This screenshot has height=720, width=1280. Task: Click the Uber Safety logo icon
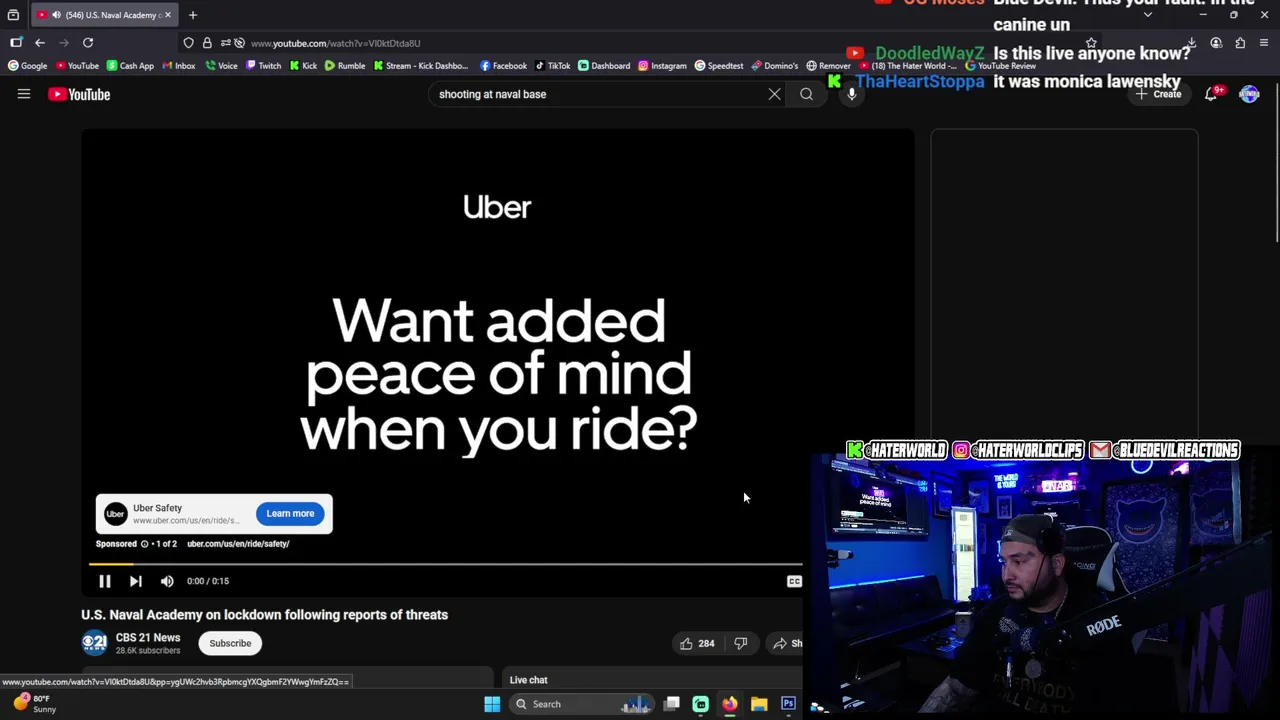coord(116,514)
